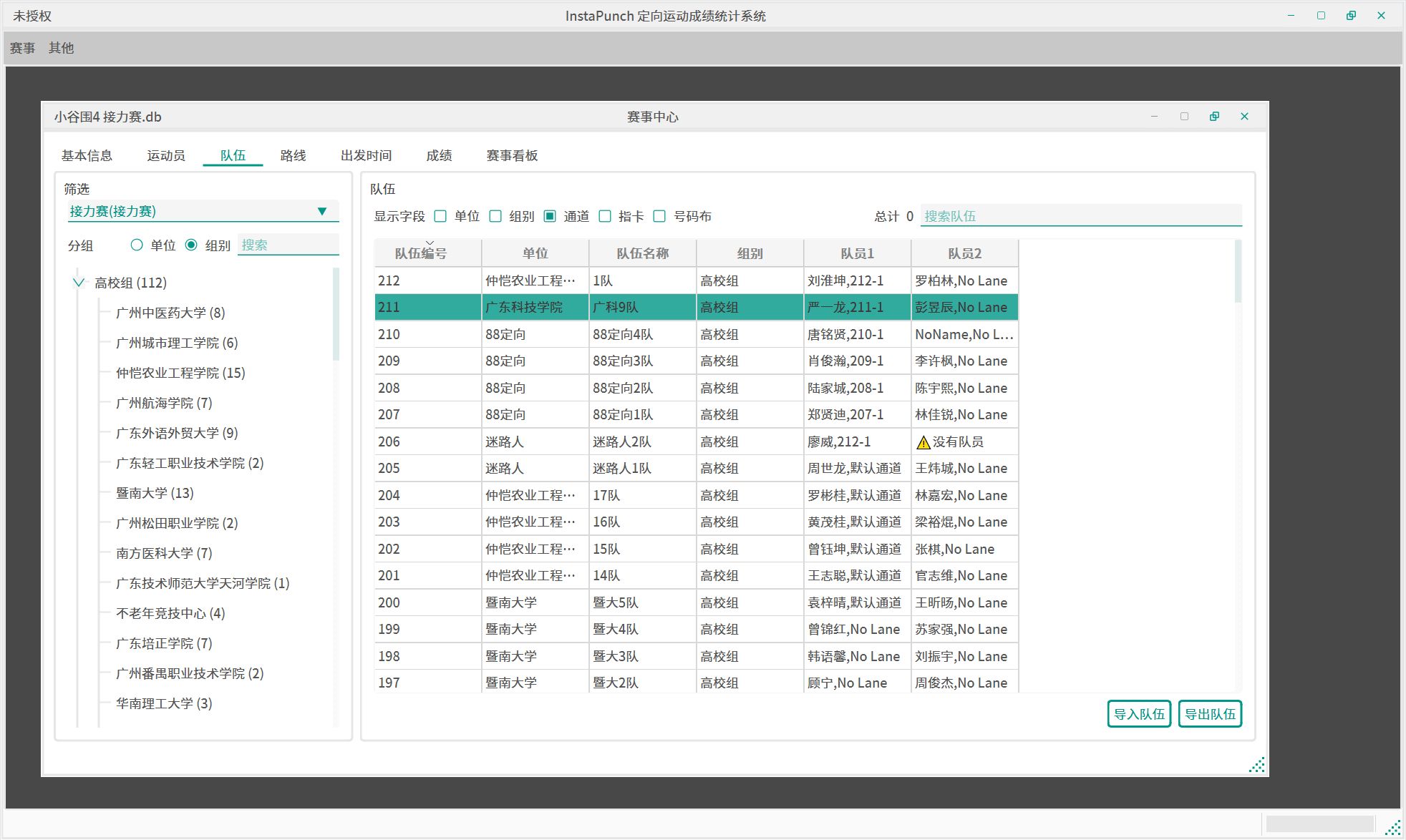Restore the inner 赛事中心 window

click(x=1214, y=117)
